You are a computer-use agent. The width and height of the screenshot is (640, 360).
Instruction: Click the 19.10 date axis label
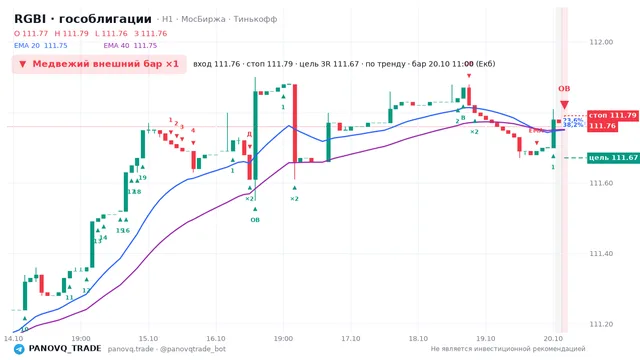coord(486,339)
